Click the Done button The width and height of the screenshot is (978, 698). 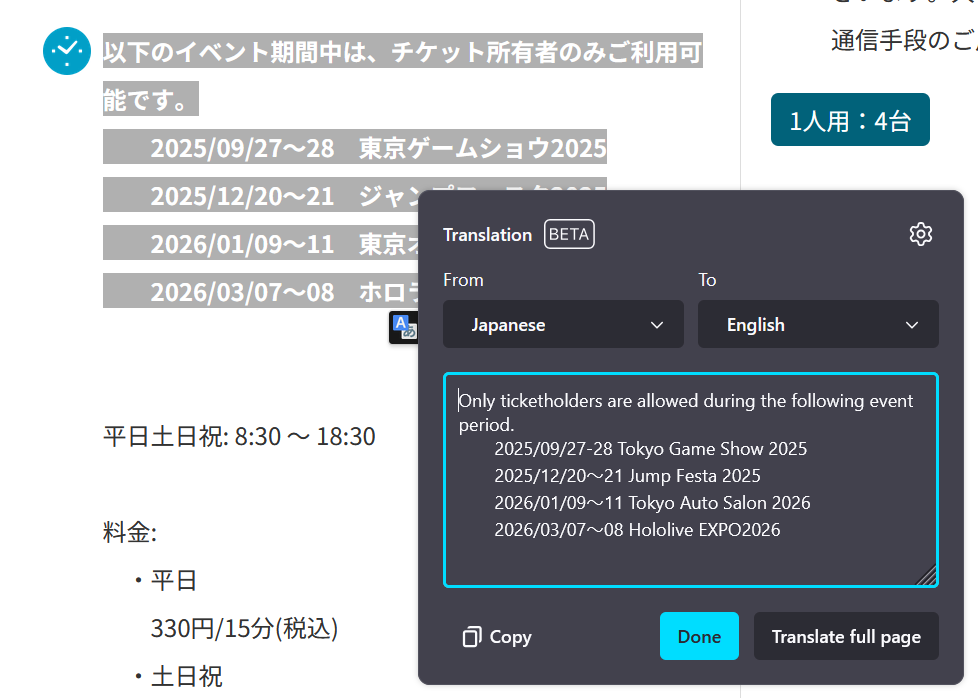[699, 636]
